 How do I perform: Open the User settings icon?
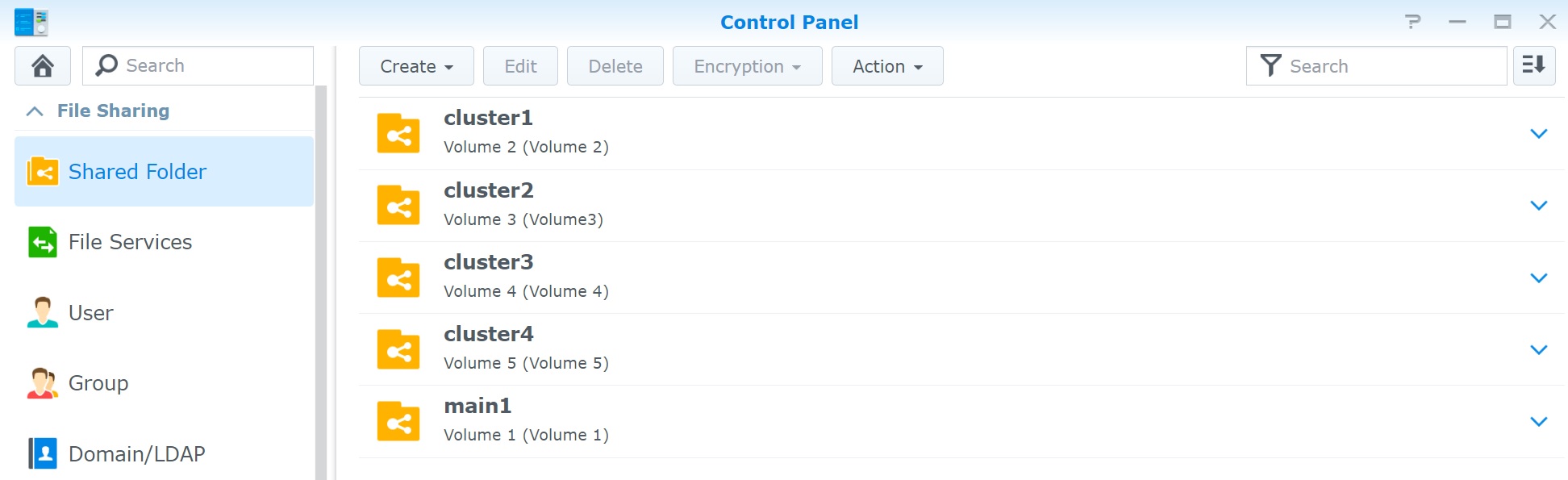coord(43,312)
